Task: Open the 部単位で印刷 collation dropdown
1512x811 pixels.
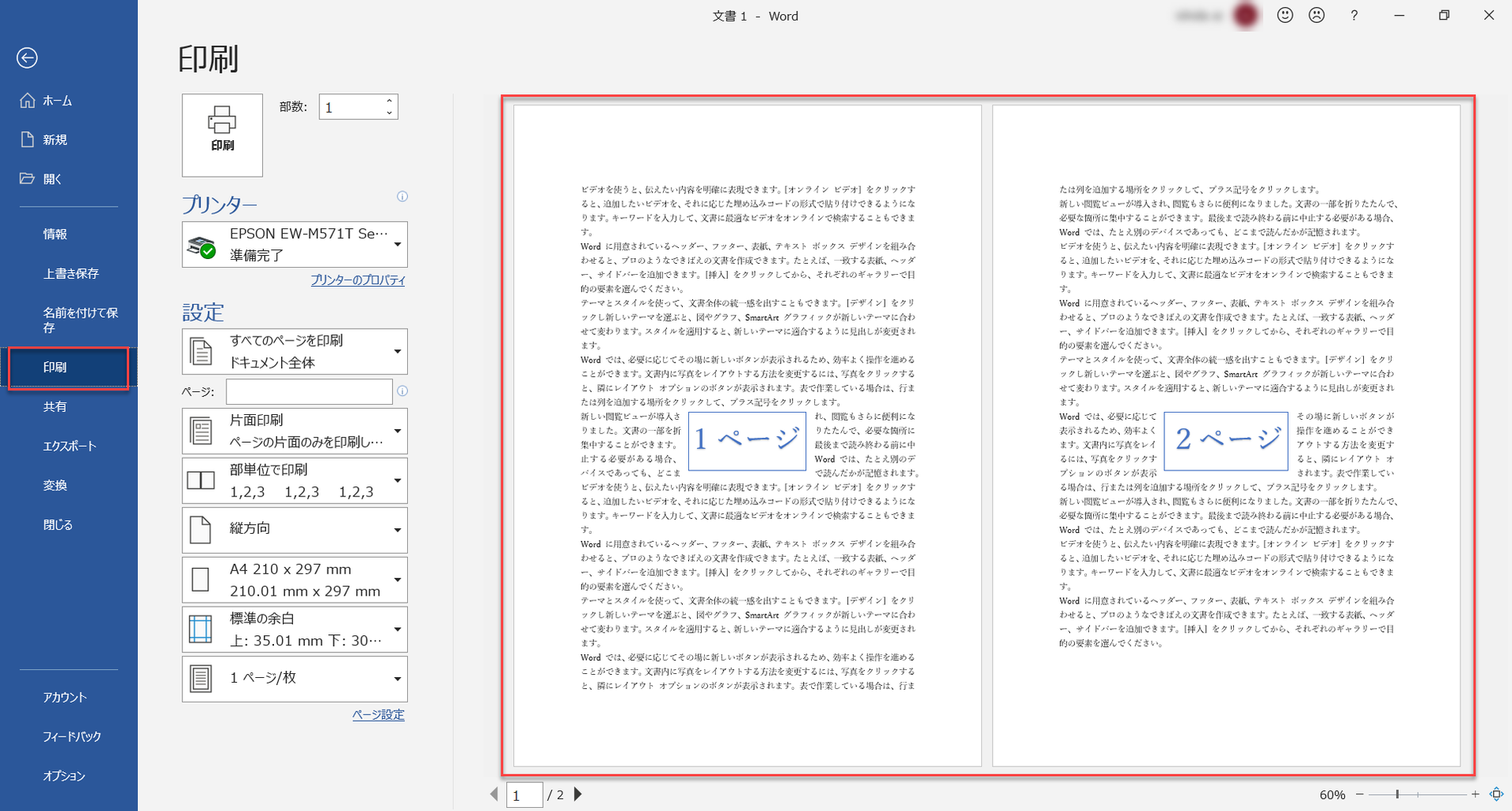Action: point(295,481)
